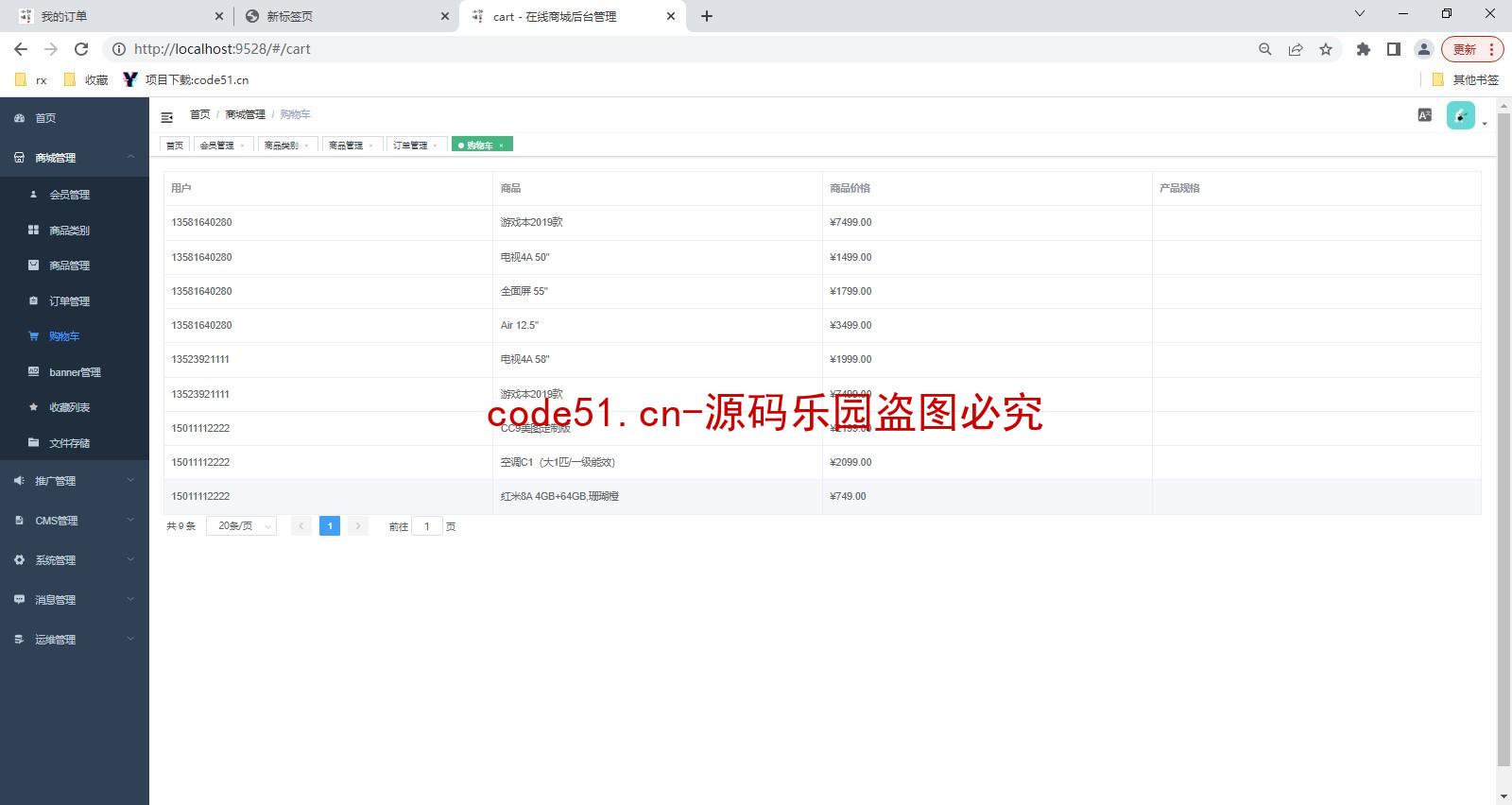Viewport: 1512px width, 805px height.
Task: Expand the 运维管理 menu group
Action: [75, 640]
